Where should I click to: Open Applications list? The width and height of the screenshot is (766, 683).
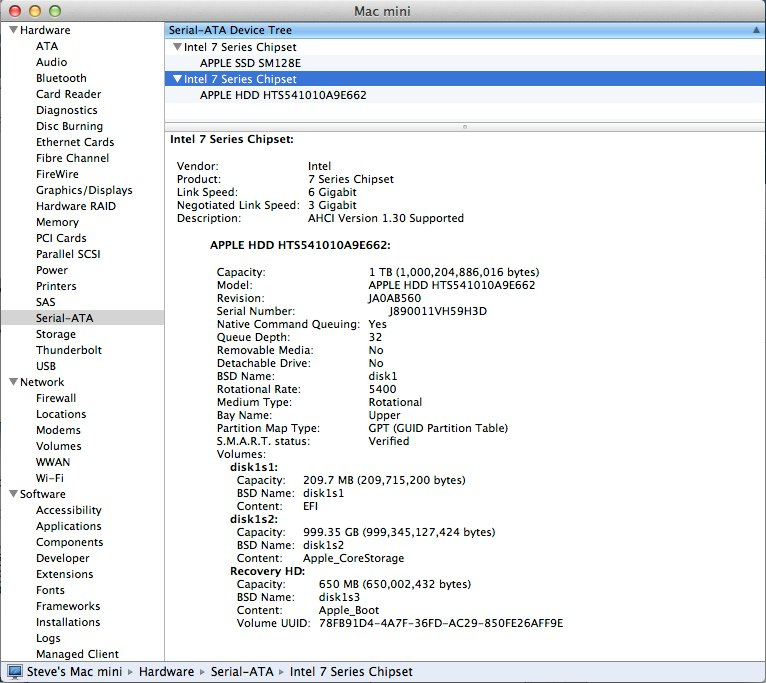pyautogui.click(x=69, y=526)
